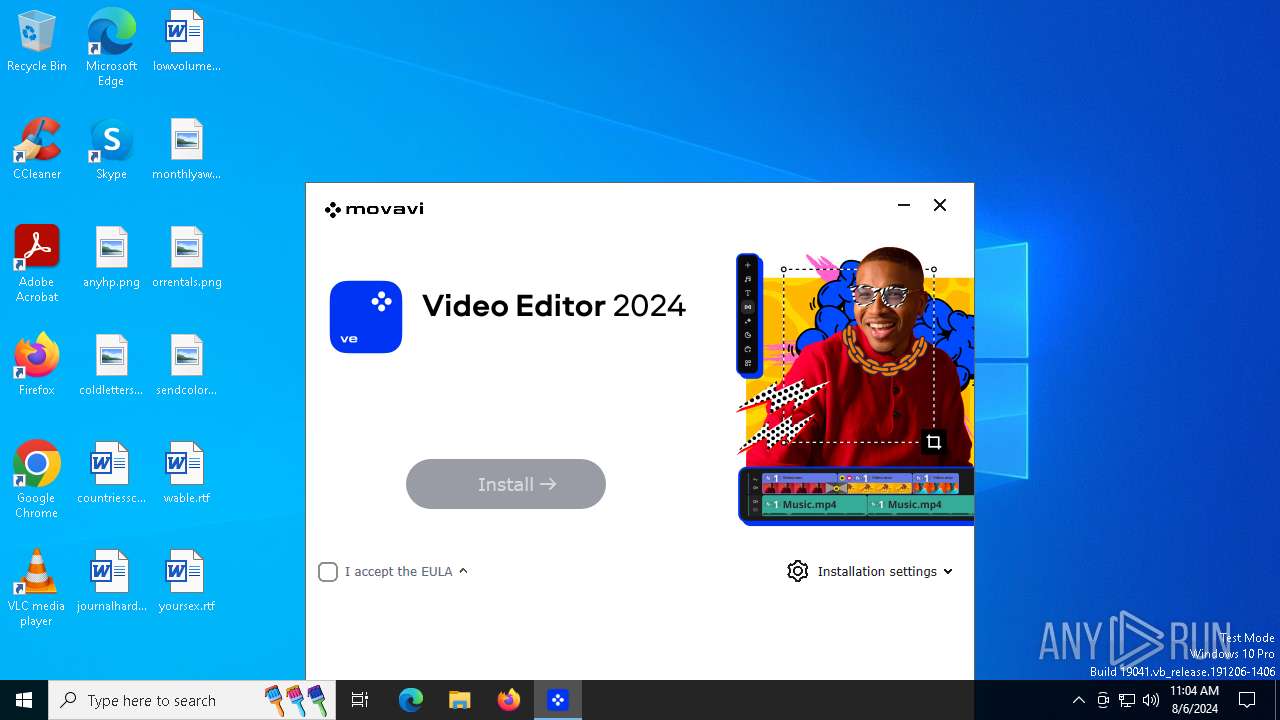Open the Windows Start menu
This screenshot has height=720, width=1280.
(24, 700)
